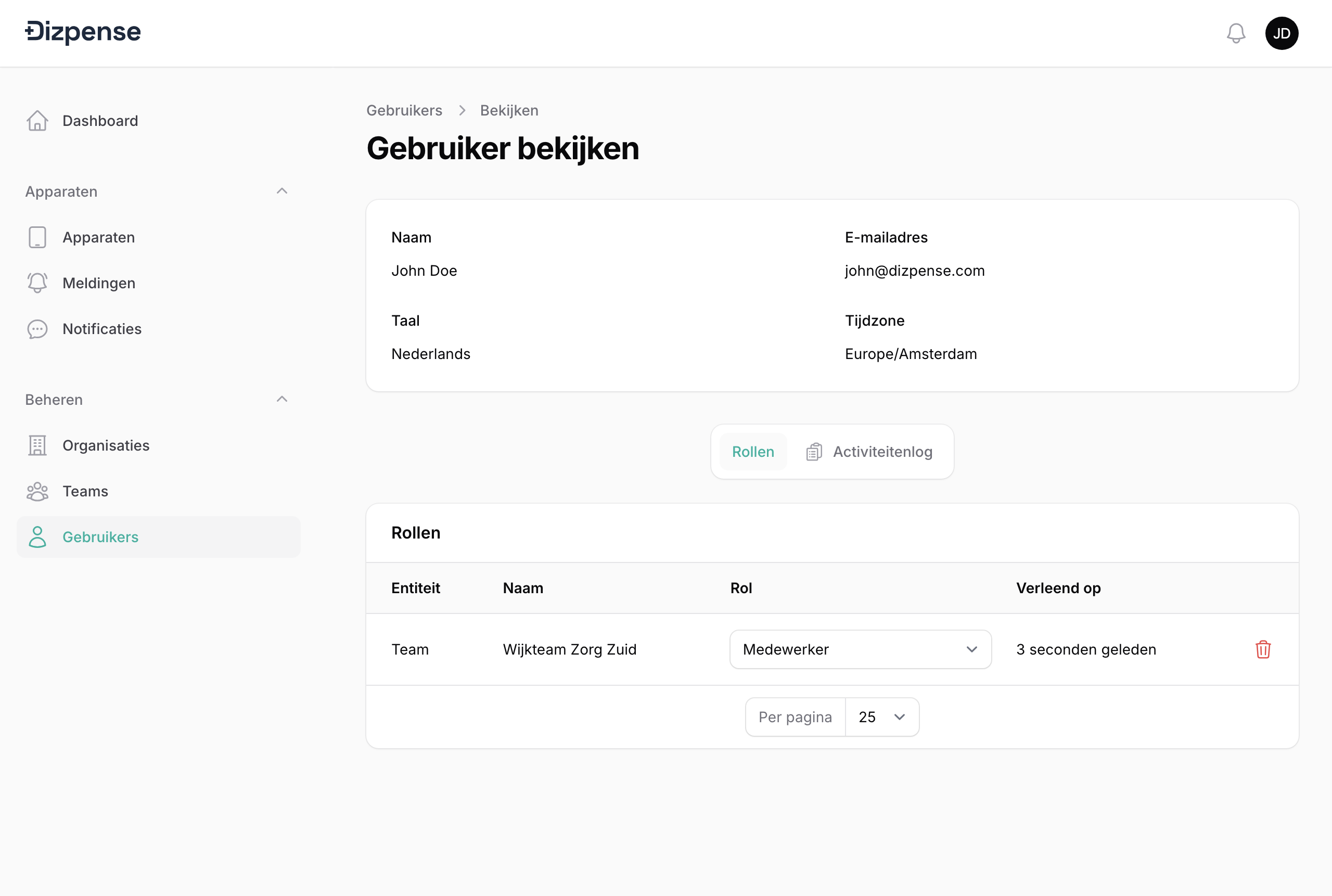Select the Teams people icon
The width and height of the screenshot is (1332, 896).
tap(37, 491)
